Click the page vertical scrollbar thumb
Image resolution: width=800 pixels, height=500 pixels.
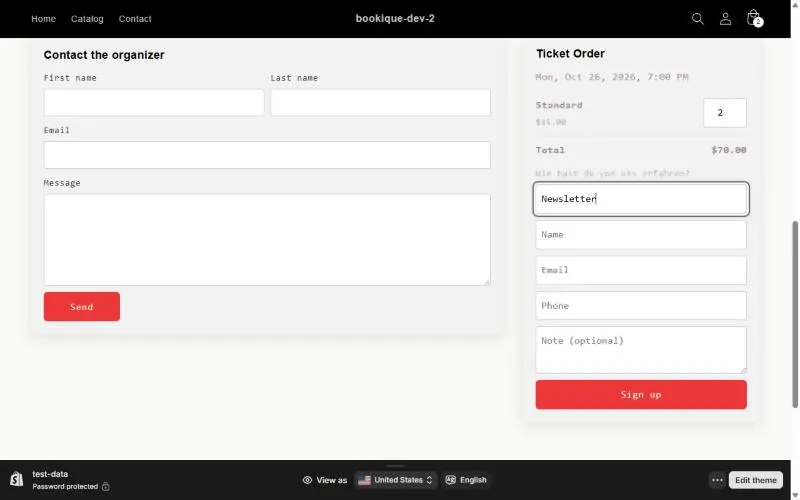coord(795,314)
